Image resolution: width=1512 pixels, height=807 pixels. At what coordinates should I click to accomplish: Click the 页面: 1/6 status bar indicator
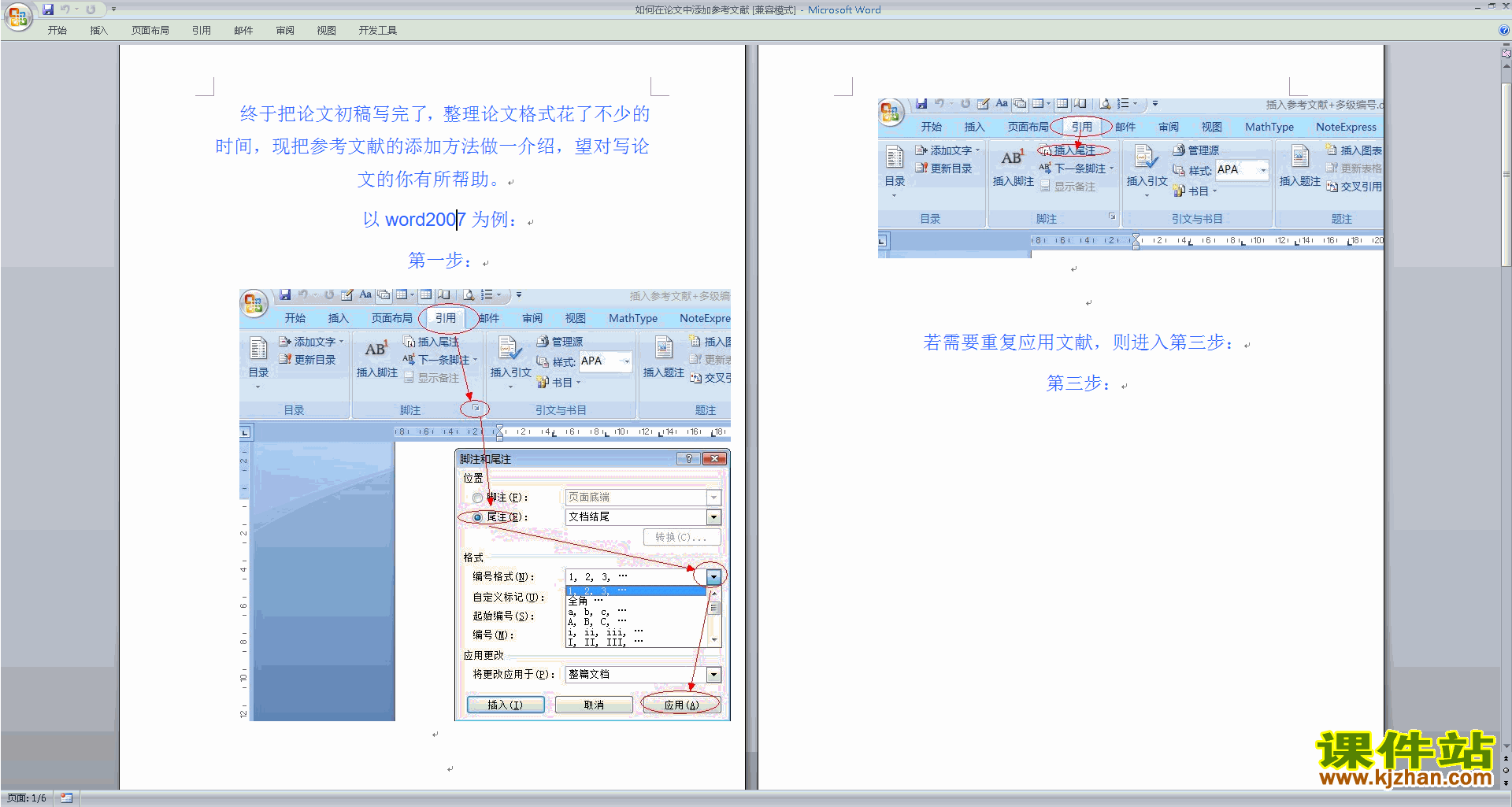coord(27,798)
